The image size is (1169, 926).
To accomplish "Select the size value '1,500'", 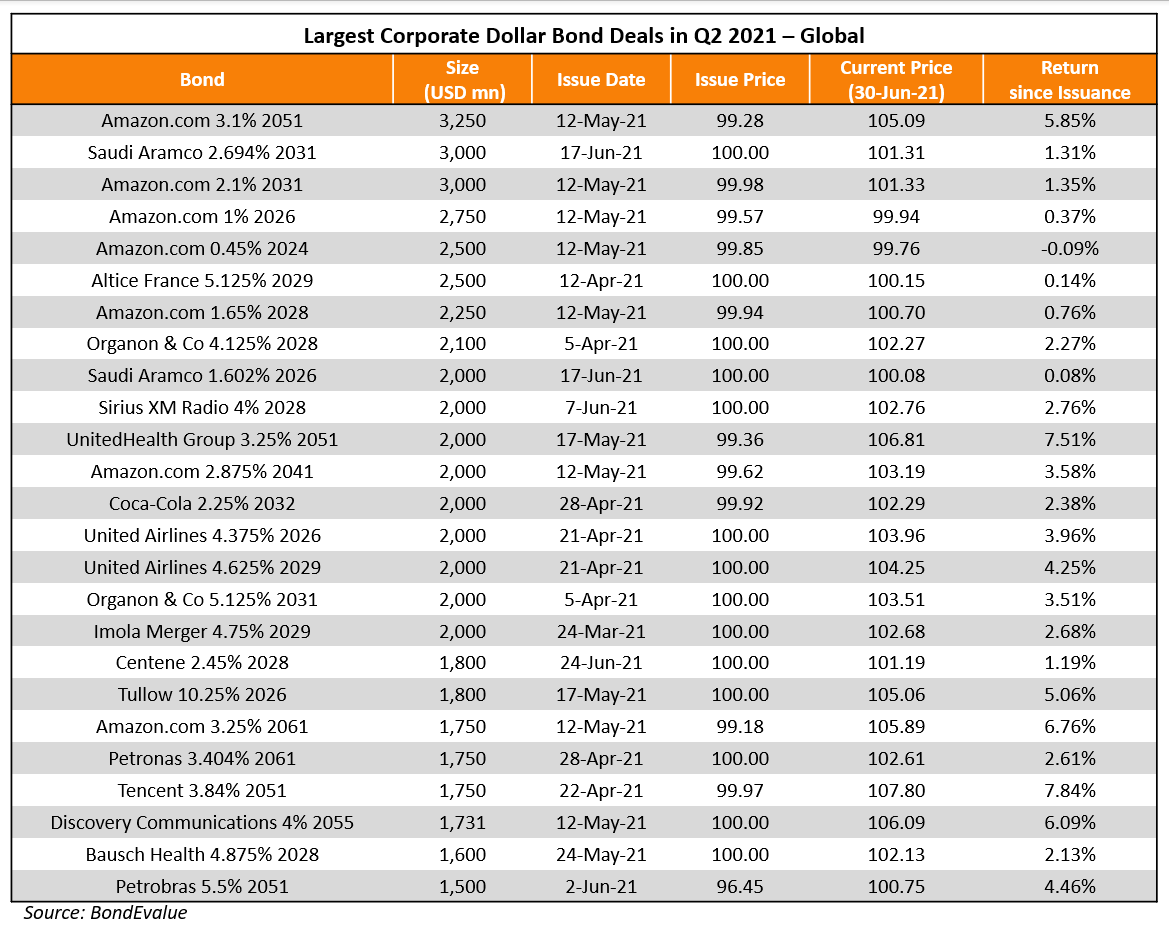I will [x=462, y=887].
